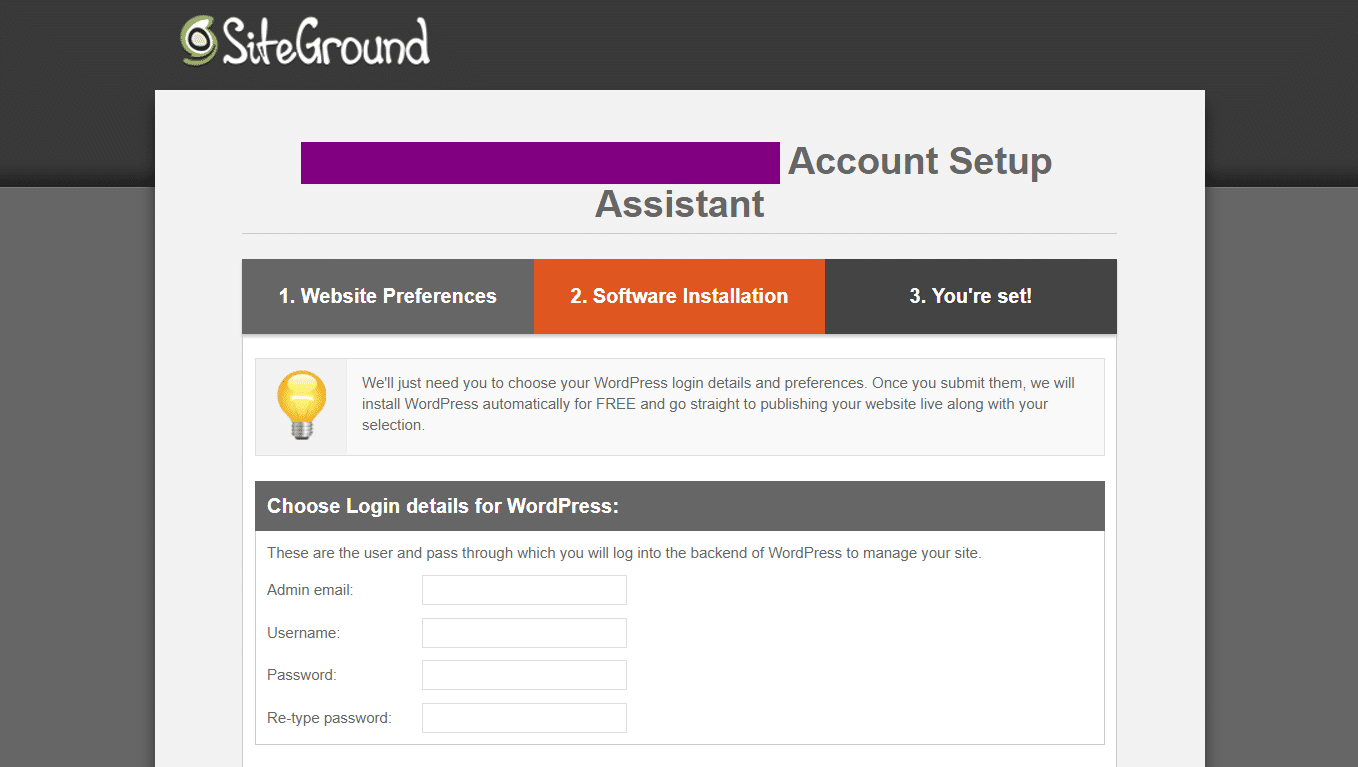Screen dimensions: 1358x767
Task: Click the WordPress install tip message text
Action: click(718, 404)
